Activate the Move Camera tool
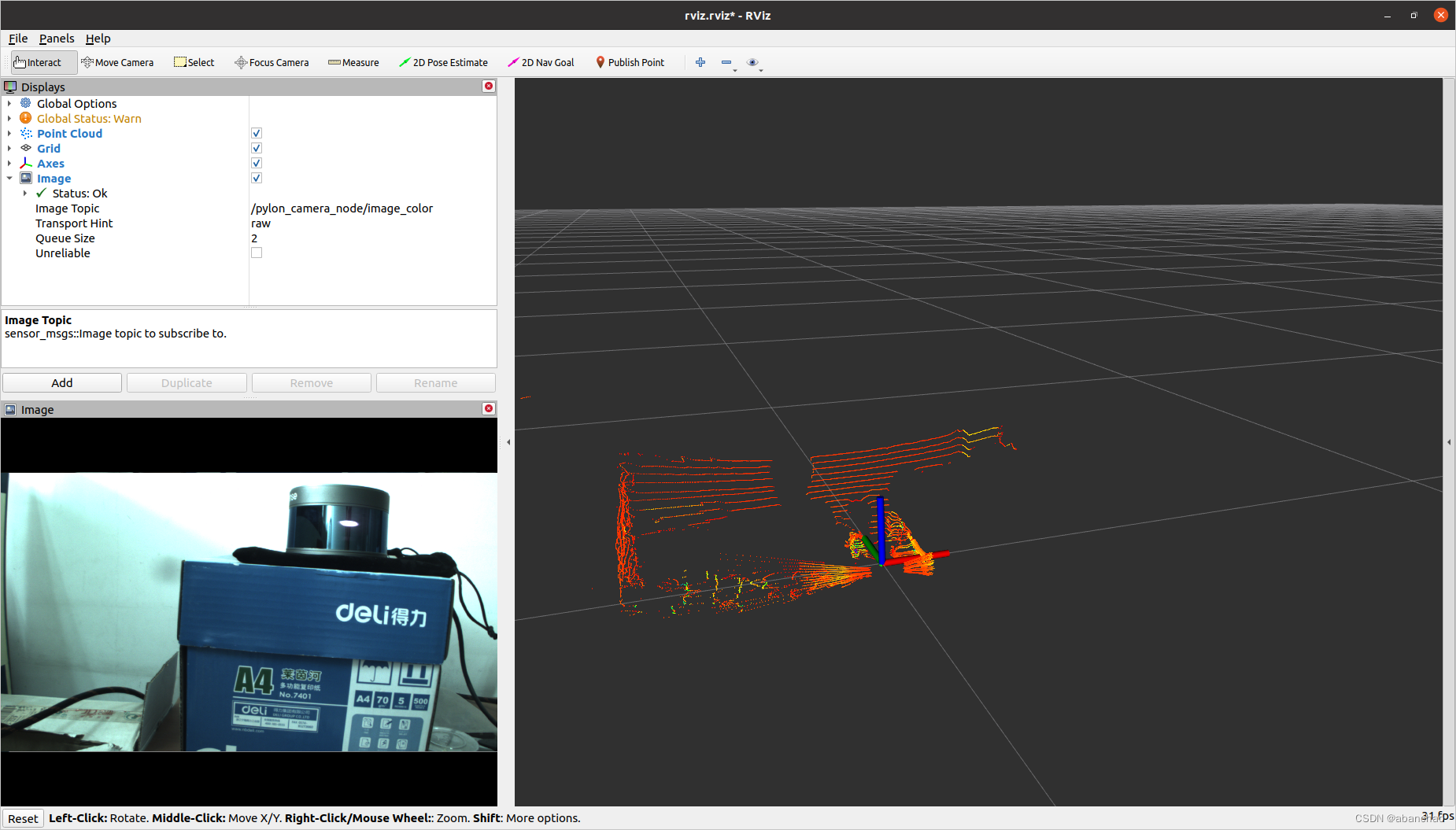The width and height of the screenshot is (1456, 830). [117, 62]
